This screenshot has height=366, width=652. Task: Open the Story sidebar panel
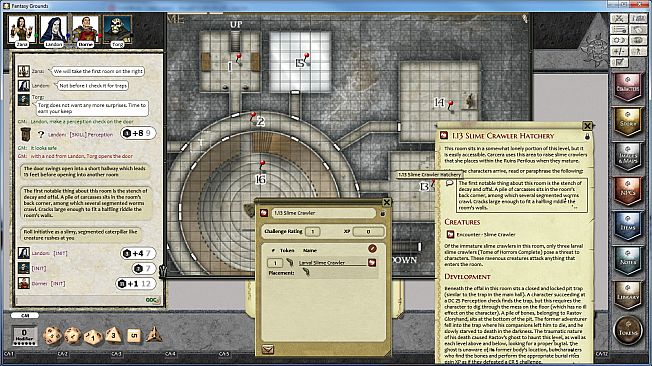[628, 121]
